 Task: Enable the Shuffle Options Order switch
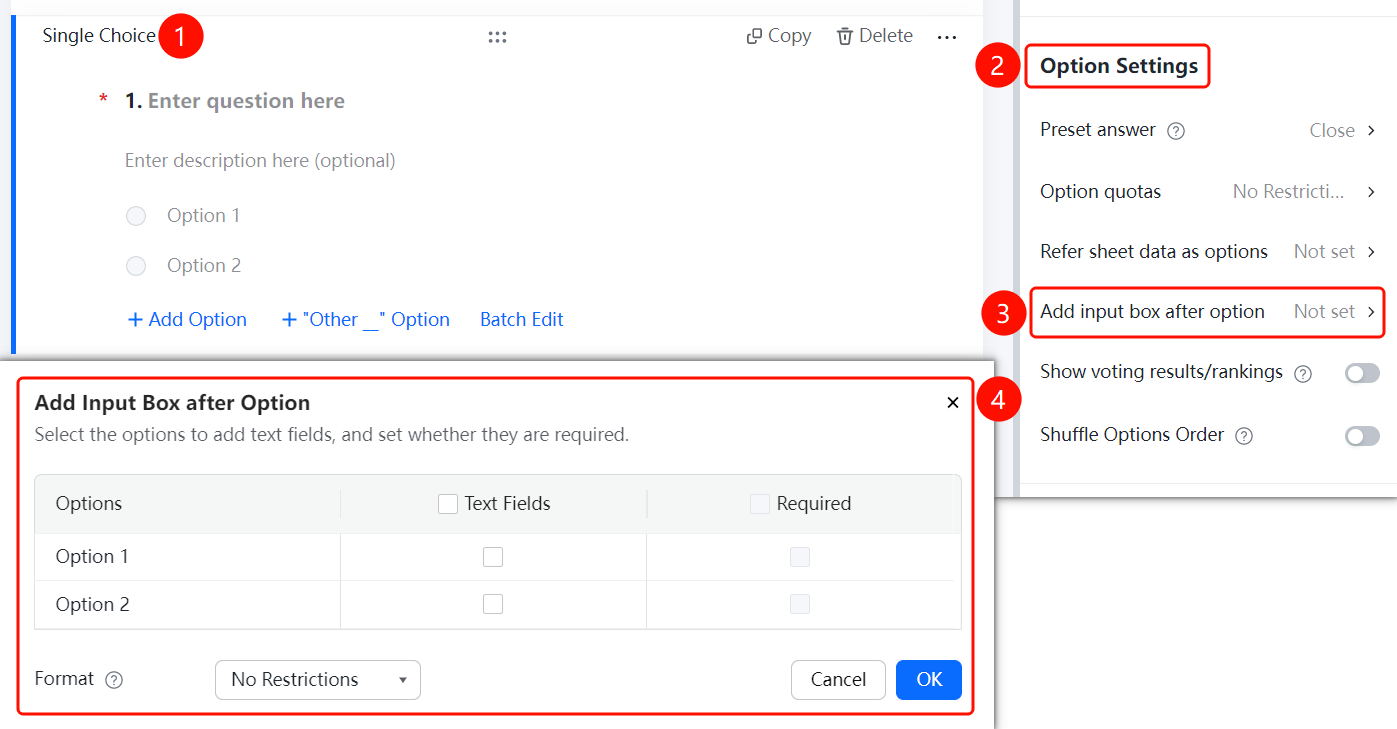click(1362, 436)
